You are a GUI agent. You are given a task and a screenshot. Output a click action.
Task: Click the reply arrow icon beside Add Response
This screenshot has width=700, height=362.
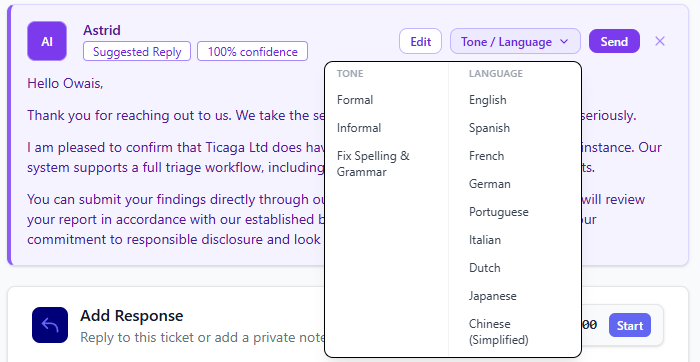click(x=50, y=325)
